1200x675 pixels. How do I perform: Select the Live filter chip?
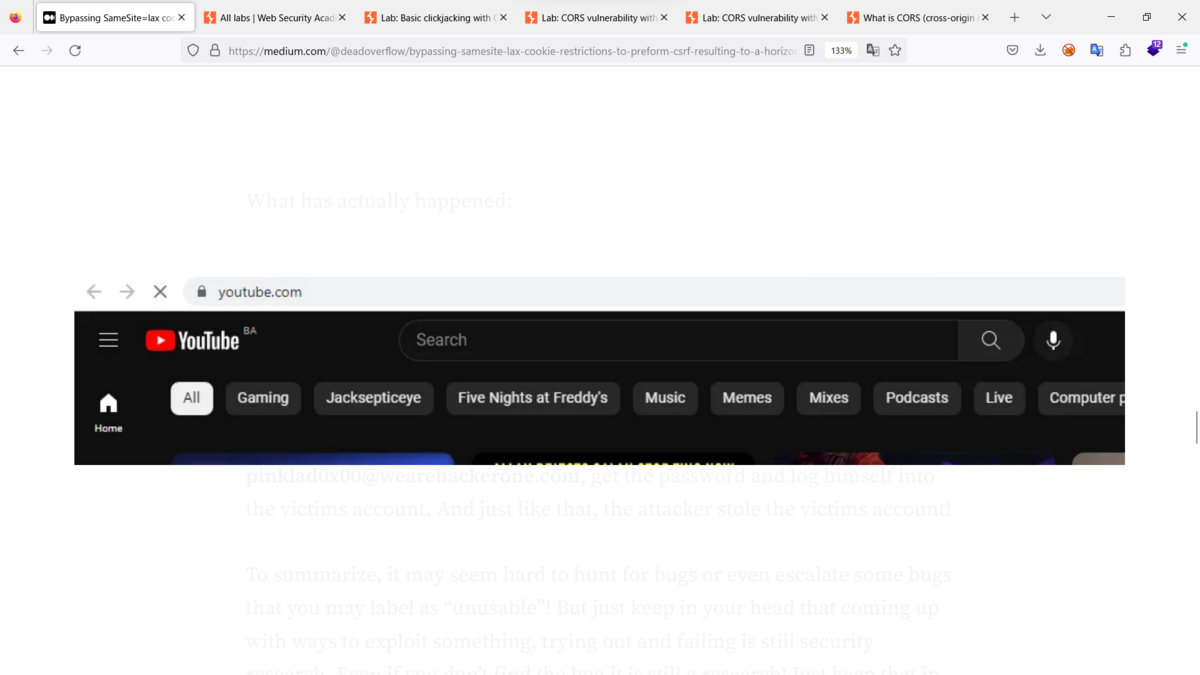[999, 398]
